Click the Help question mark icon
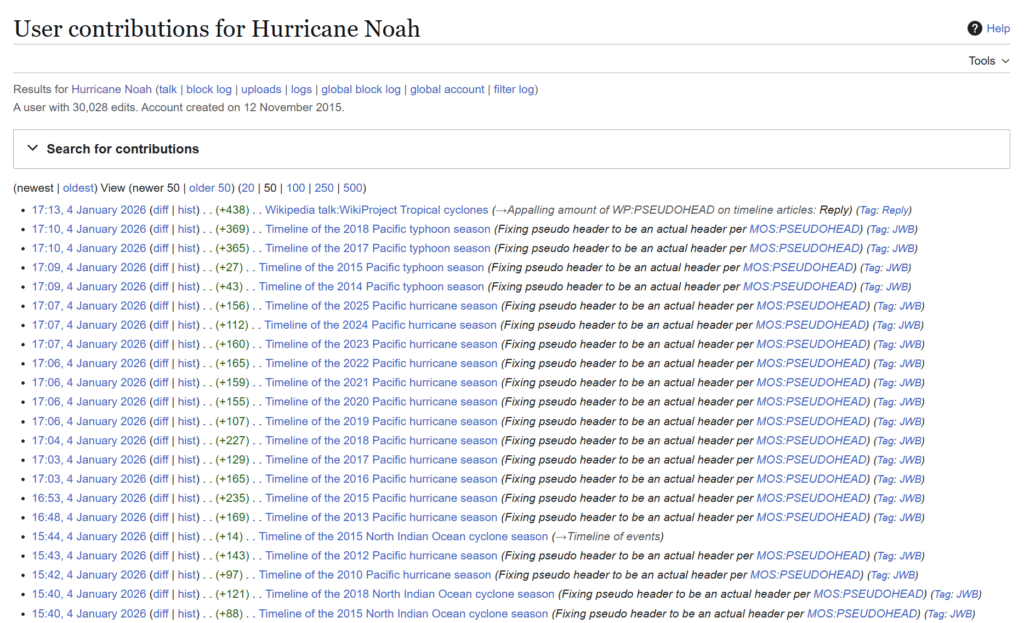This screenshot has width=1024, height=623. [974, 28]
